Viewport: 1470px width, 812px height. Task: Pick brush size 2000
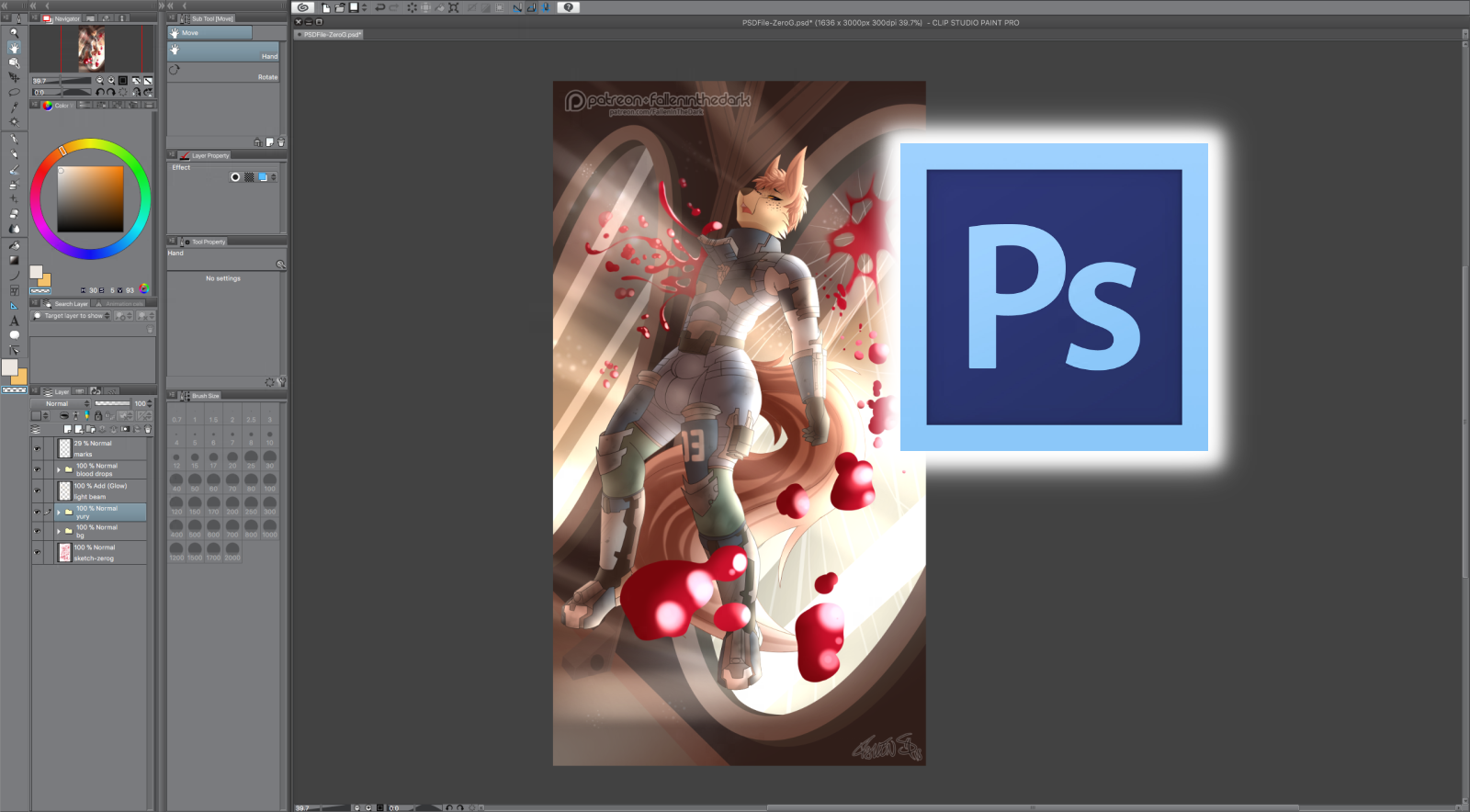click(x=232, y=551)
